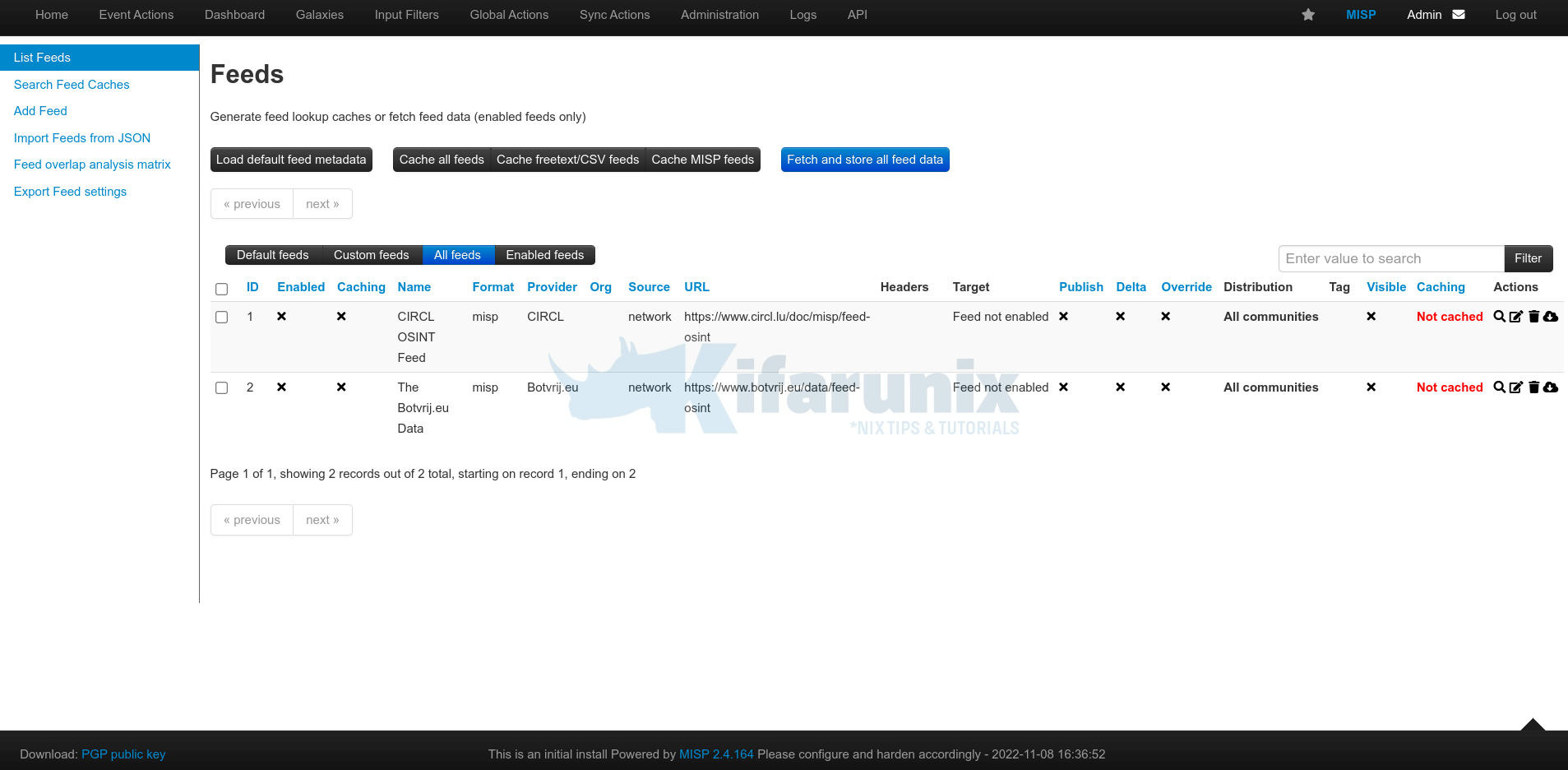Viewport: 1568px width, 770px height.
Task: Edit the CIRCL OSINT Feed via pencil icon
Action: [x=1516, y=317]
